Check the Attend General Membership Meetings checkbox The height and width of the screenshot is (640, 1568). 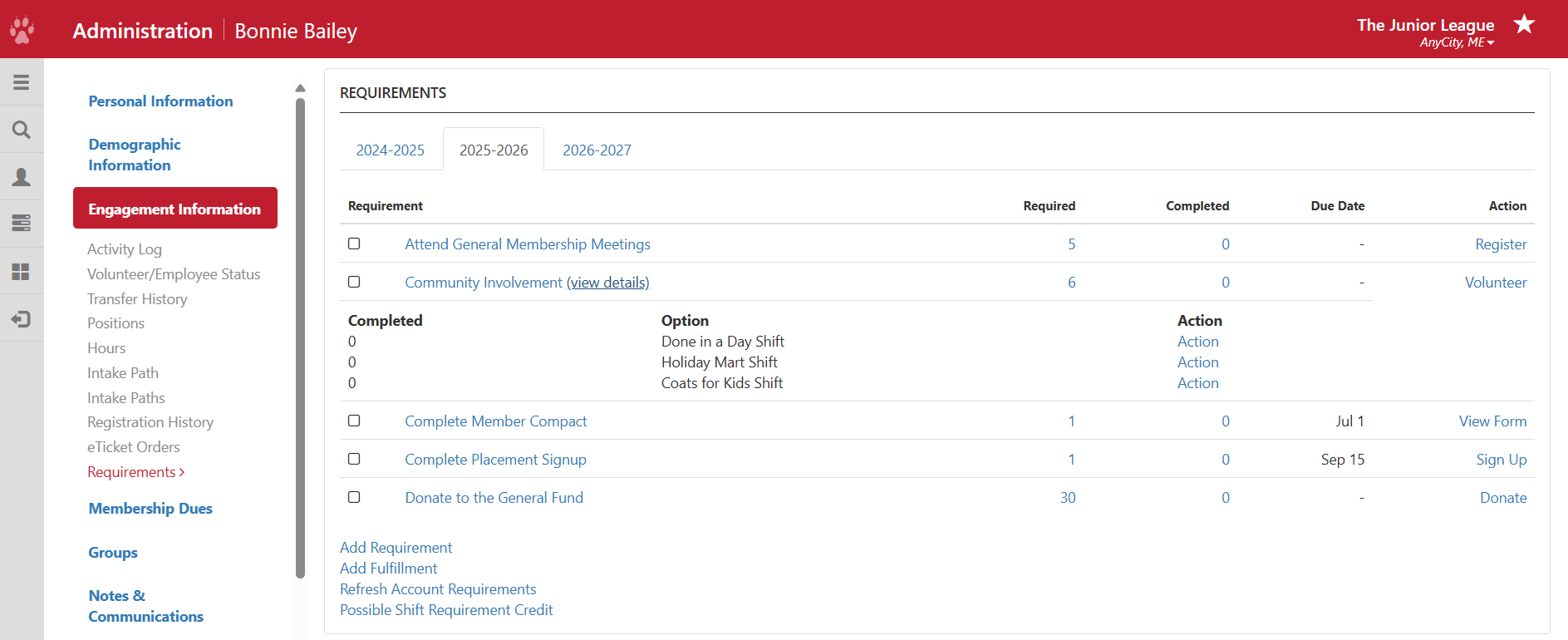click(354, 244)
